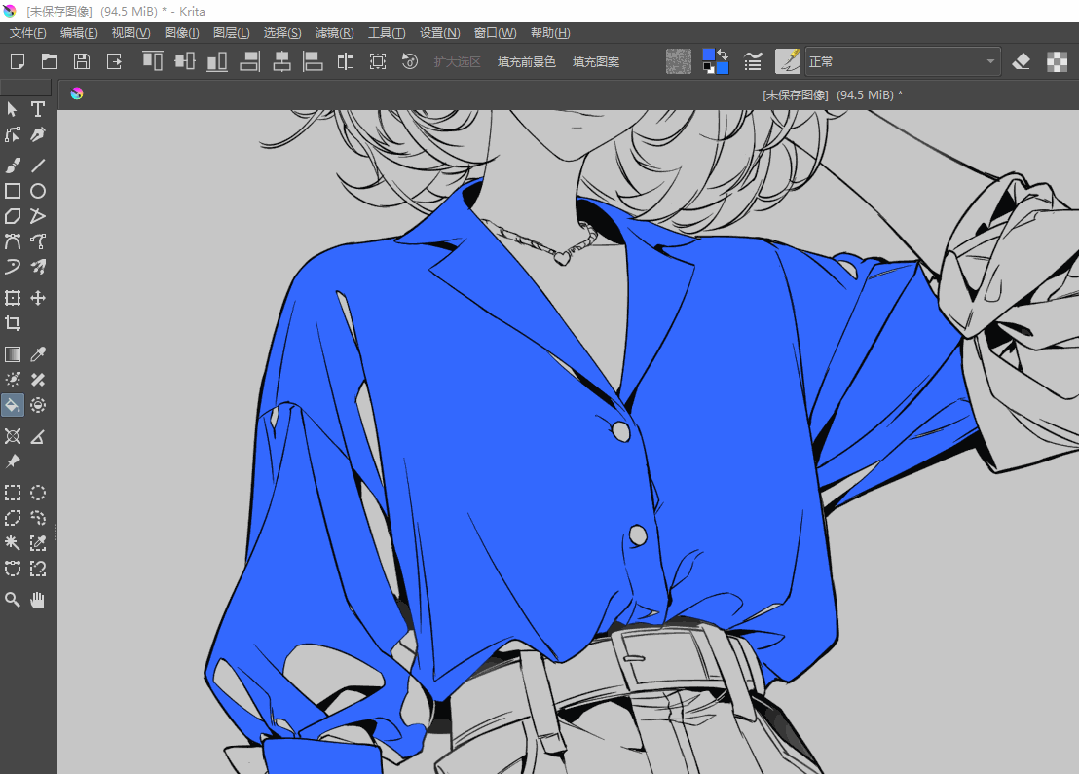This screenshot has height=774, width=1079.
Task: Open the 滤镜(R) menu
Action: tap(334, 33)
